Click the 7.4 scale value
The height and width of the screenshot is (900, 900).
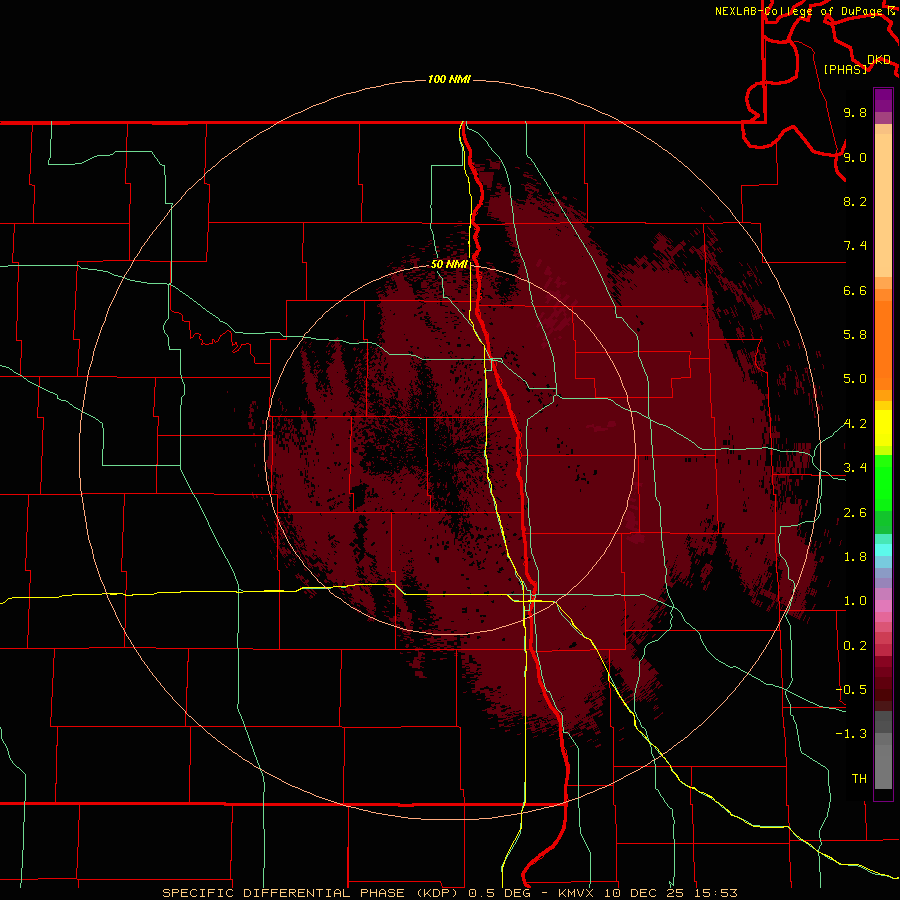click(x=855, y=246)
